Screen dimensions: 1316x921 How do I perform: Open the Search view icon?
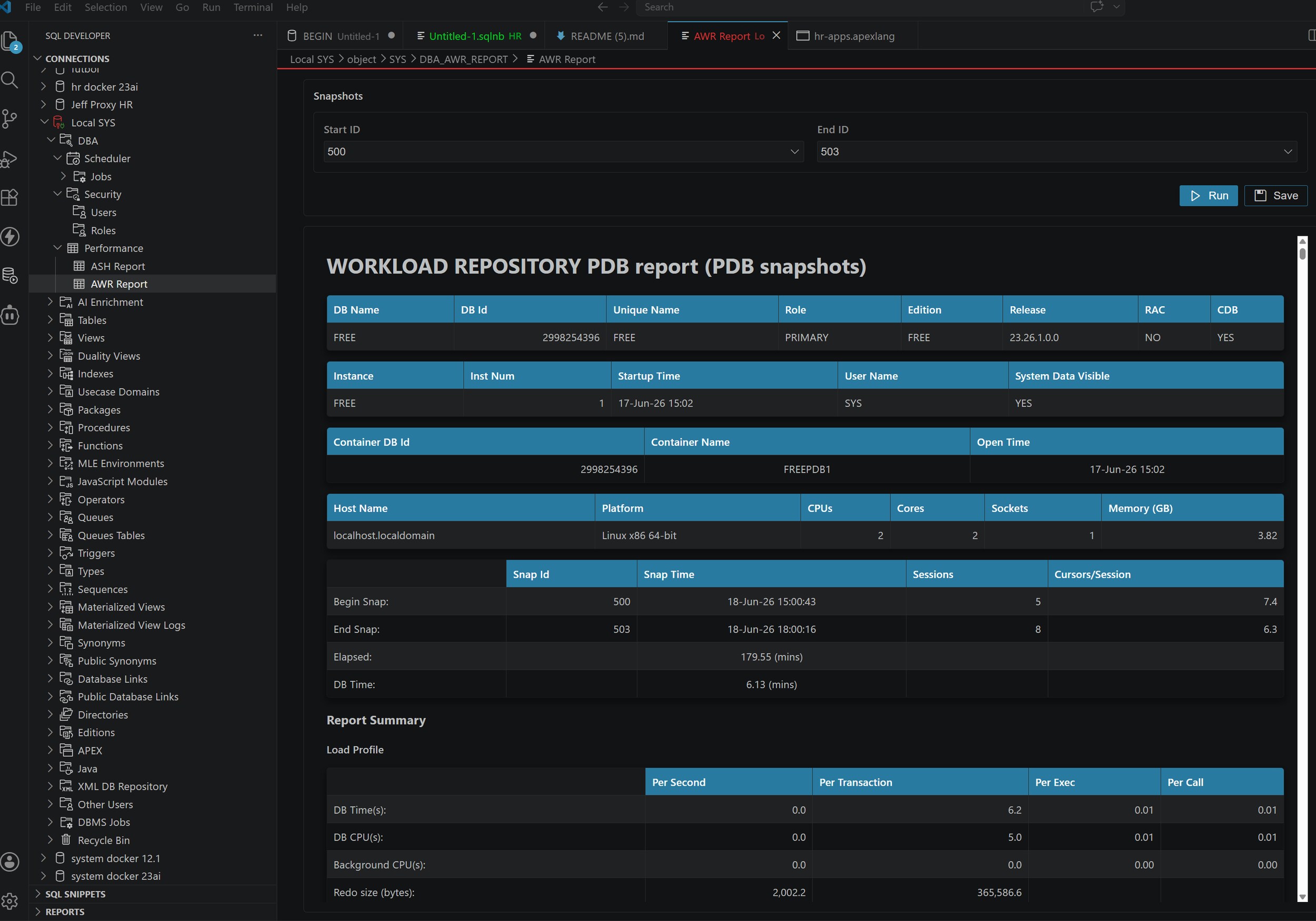[x=10, y=79]
